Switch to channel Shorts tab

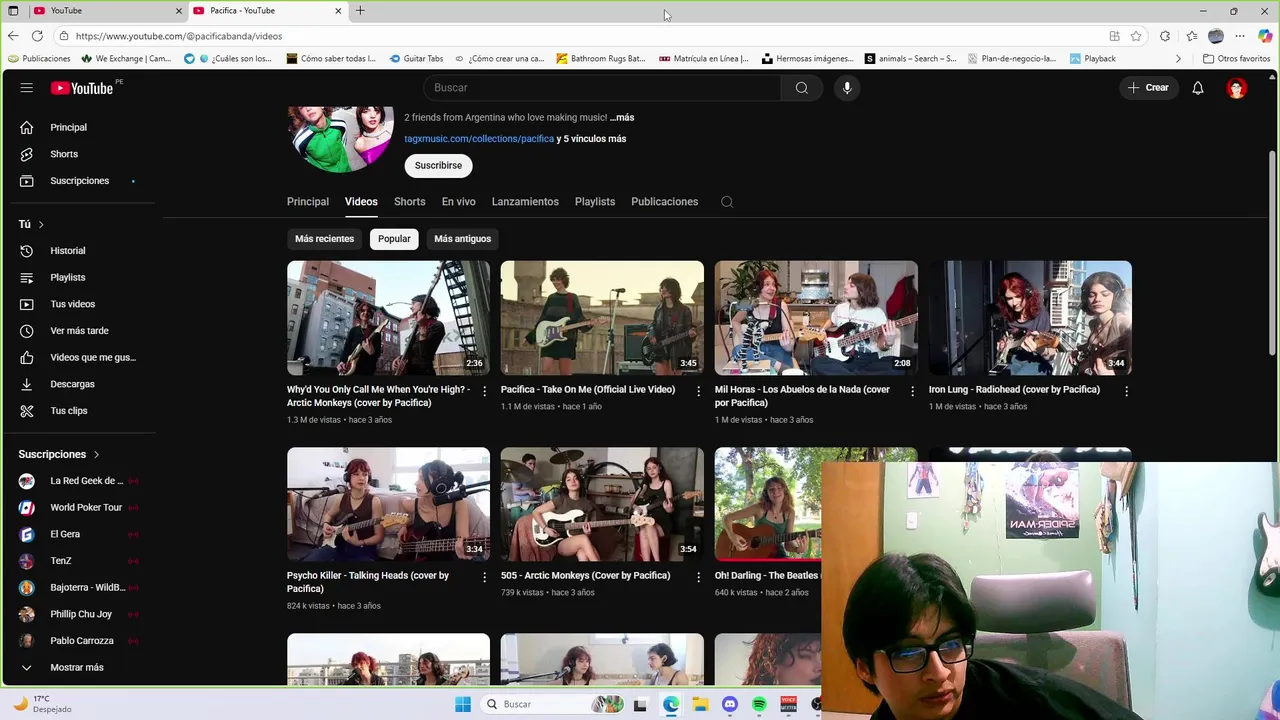tap(409, 202)
